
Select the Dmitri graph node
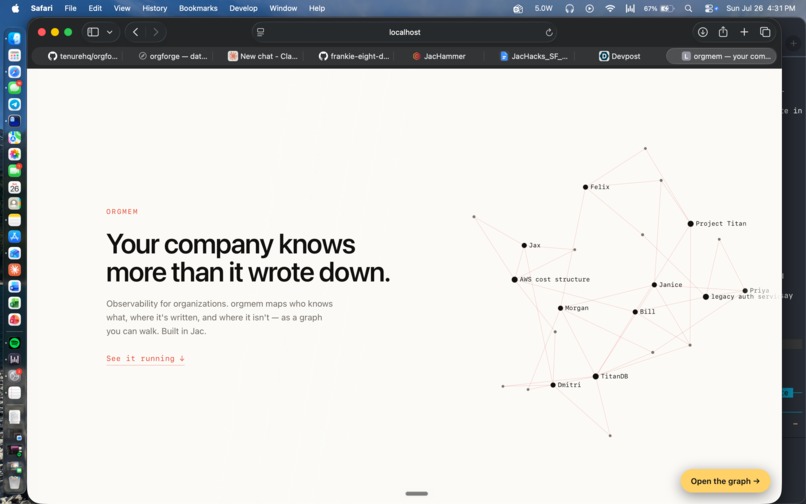(553, 385)
